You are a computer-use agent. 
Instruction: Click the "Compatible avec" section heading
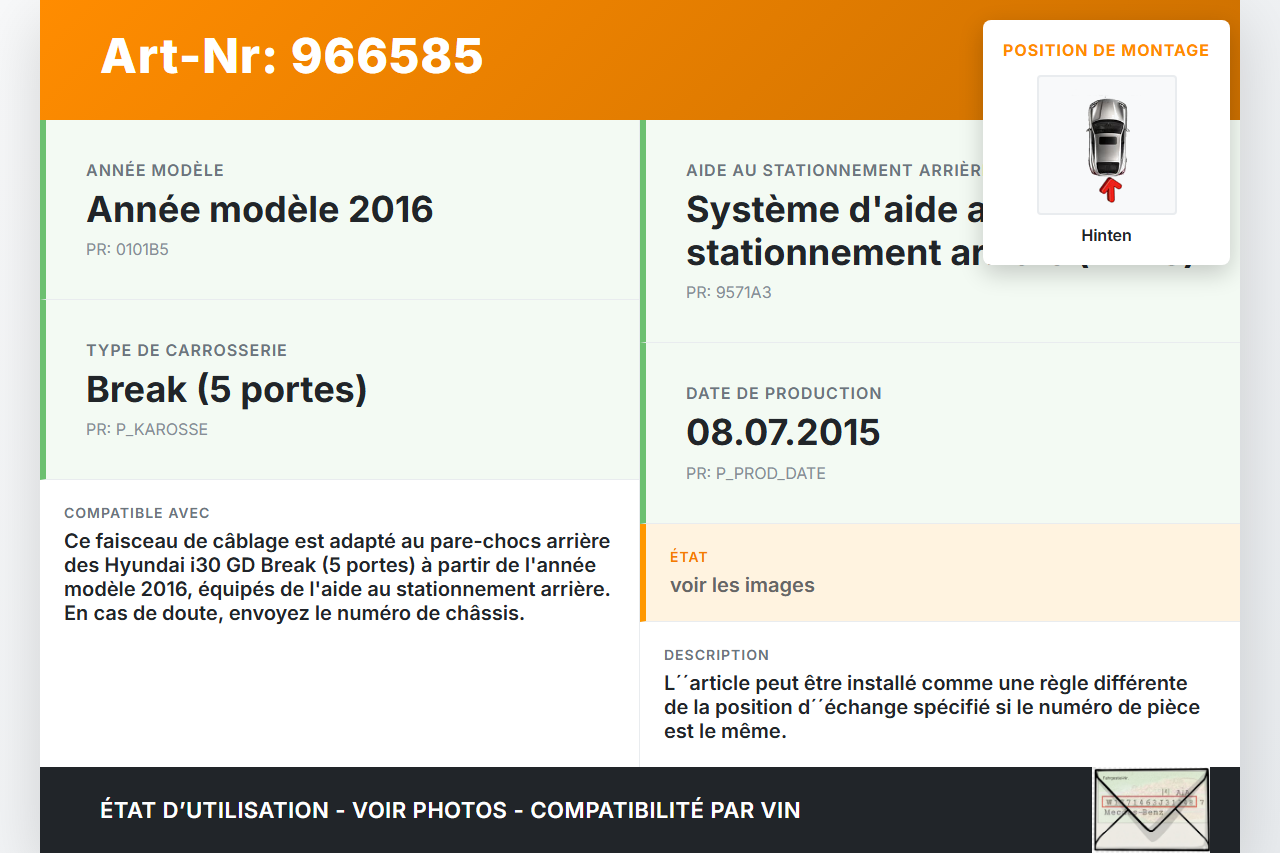click(137, 513)
